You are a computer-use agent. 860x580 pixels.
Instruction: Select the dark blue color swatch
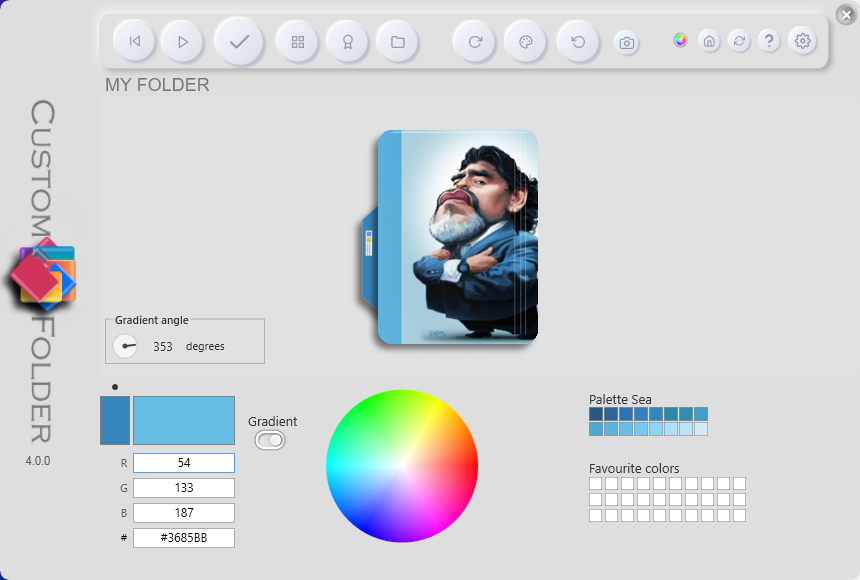[115, 420]
